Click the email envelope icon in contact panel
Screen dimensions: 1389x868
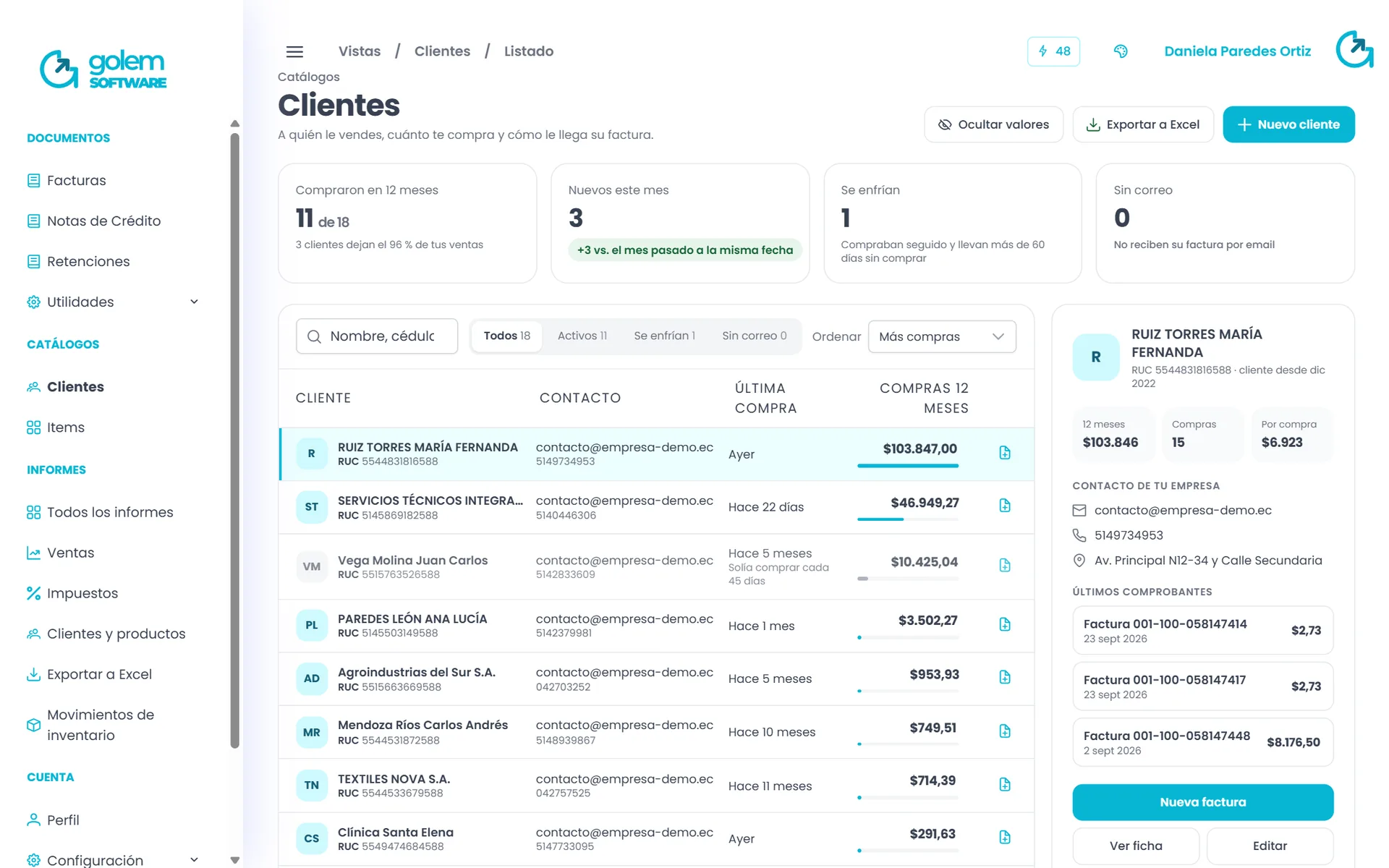tap(1079, 511)
